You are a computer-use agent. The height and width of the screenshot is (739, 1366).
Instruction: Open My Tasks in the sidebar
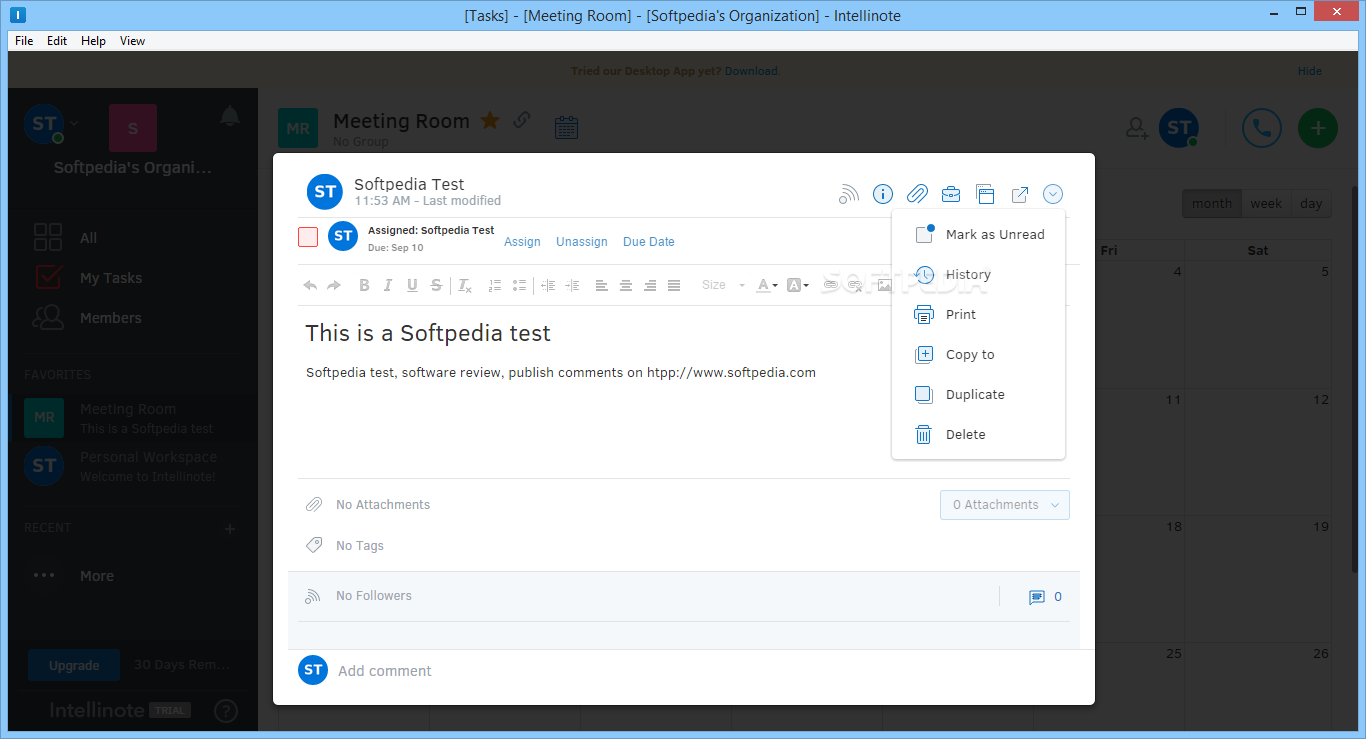(x=111, y=278)
